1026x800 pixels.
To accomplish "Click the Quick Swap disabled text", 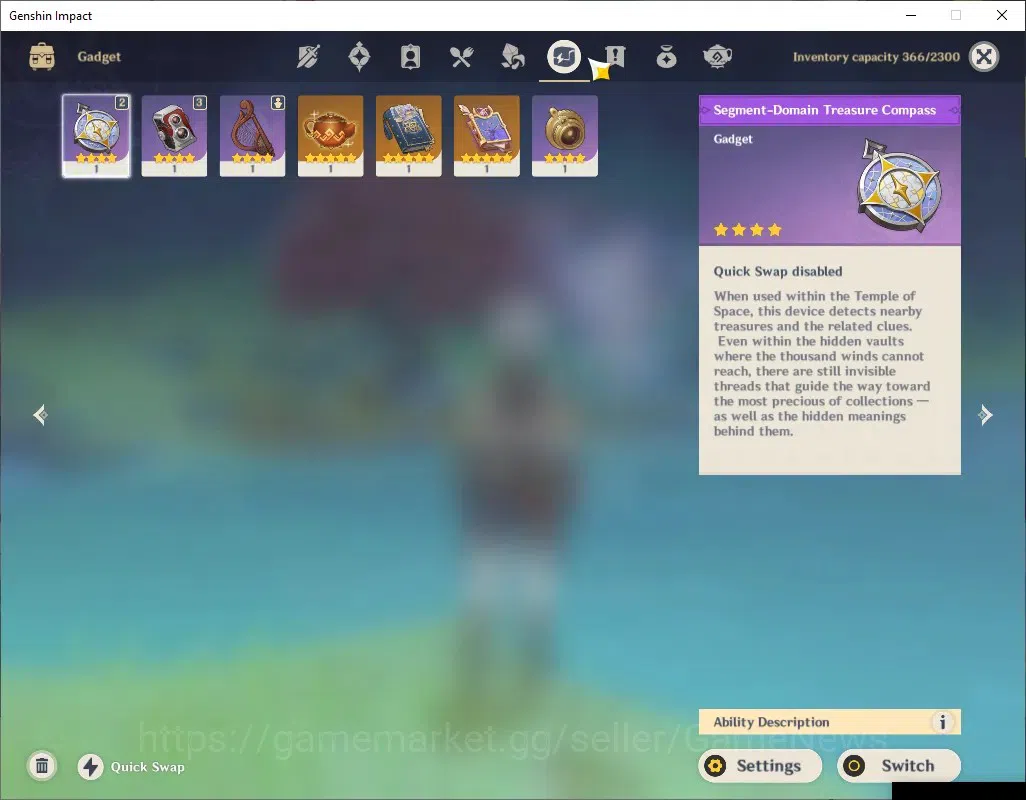I will [x=777, y=271].
